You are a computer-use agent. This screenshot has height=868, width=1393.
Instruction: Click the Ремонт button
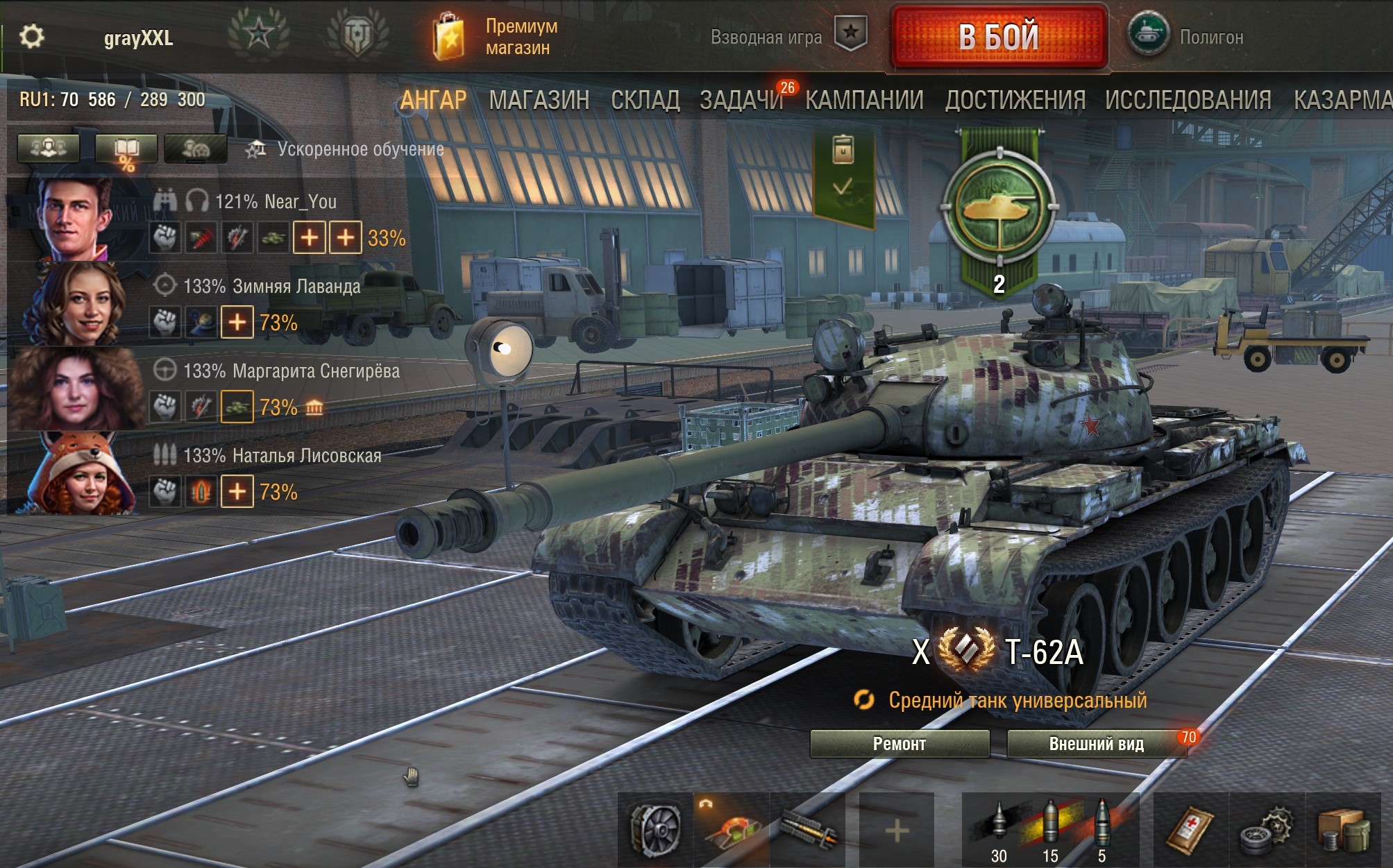coord(900,744)
